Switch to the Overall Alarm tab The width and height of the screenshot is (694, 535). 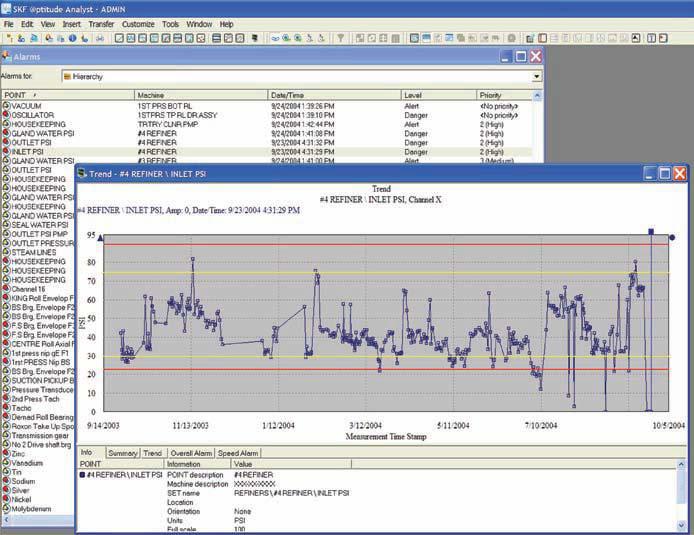[x=191, y=453]
